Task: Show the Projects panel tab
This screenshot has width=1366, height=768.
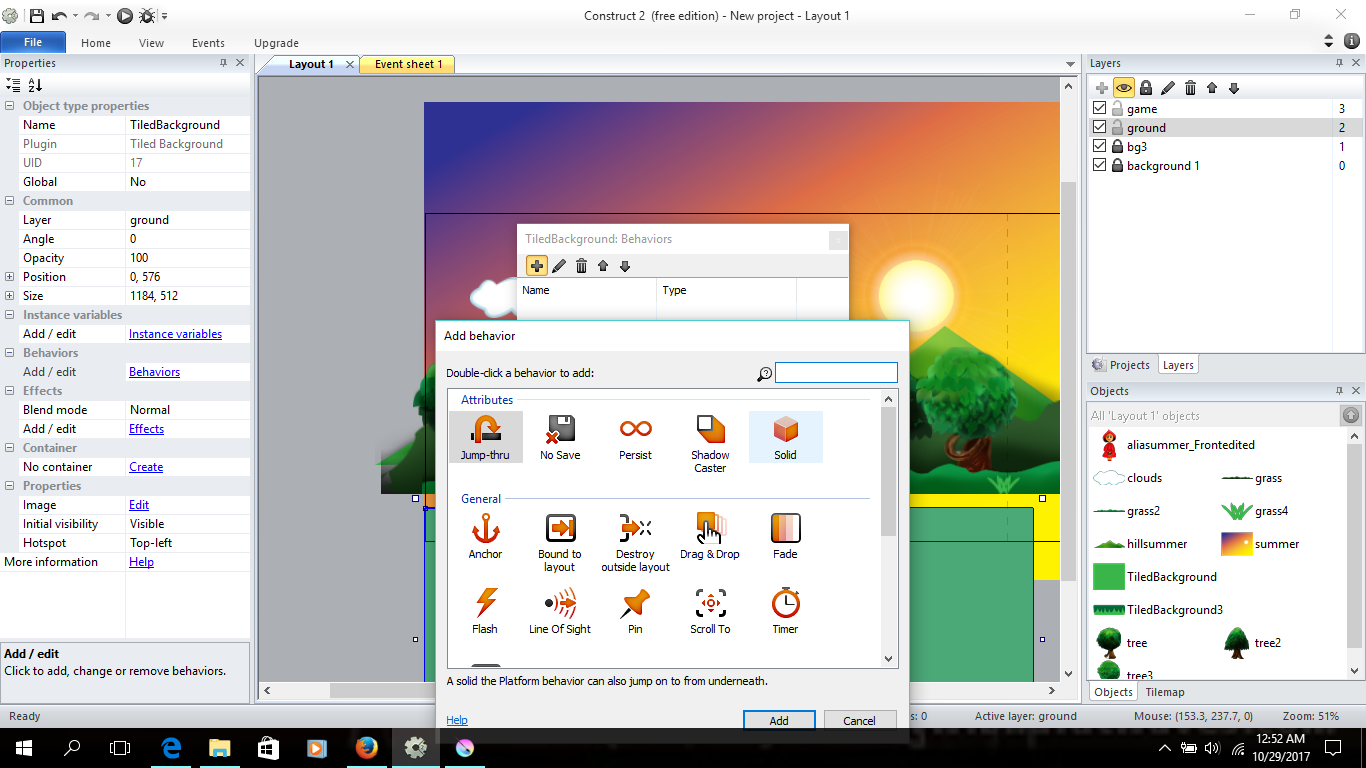Action: coord(1122,365)
